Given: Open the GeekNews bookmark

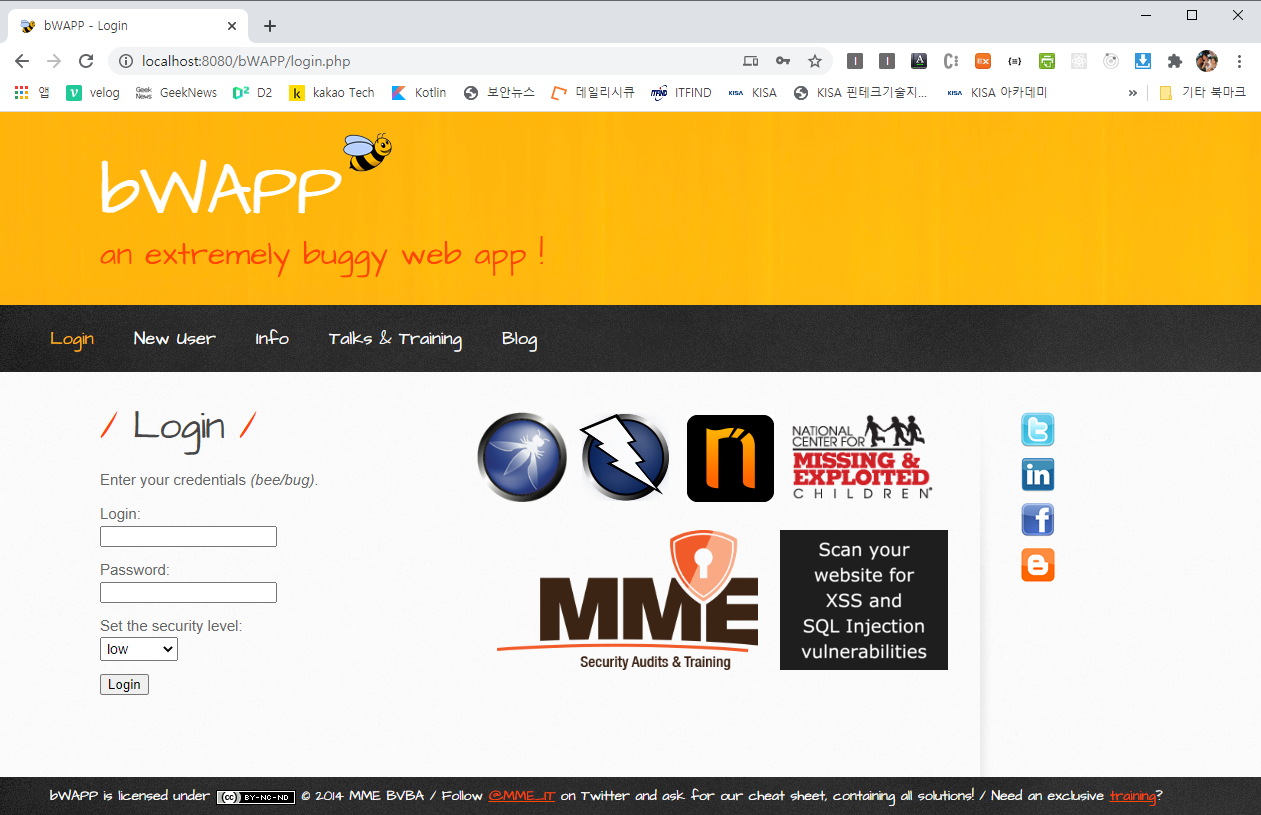Looking at the screenshot, I should [176, 92].
